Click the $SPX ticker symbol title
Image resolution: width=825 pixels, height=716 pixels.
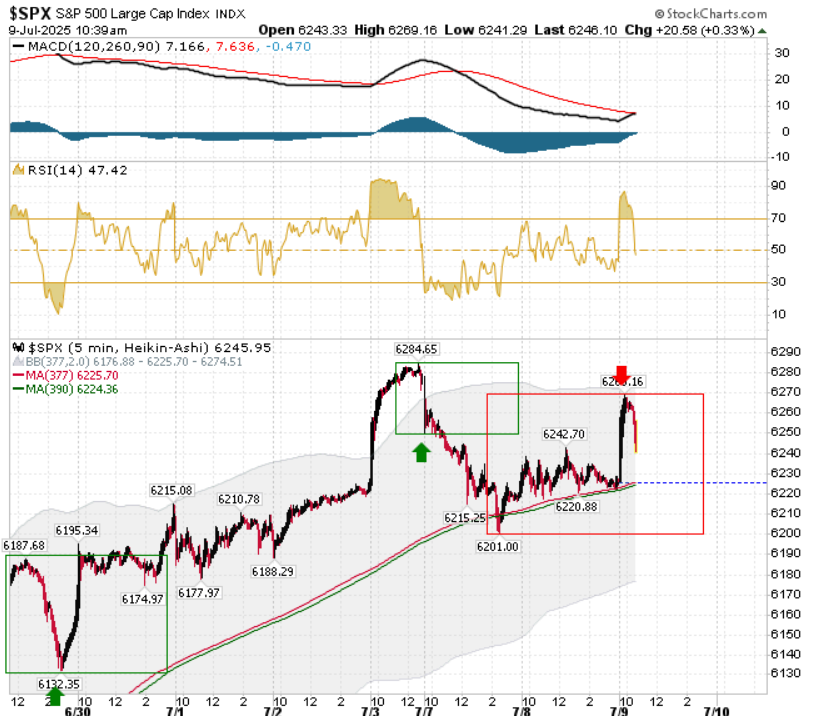coord(30,13)
